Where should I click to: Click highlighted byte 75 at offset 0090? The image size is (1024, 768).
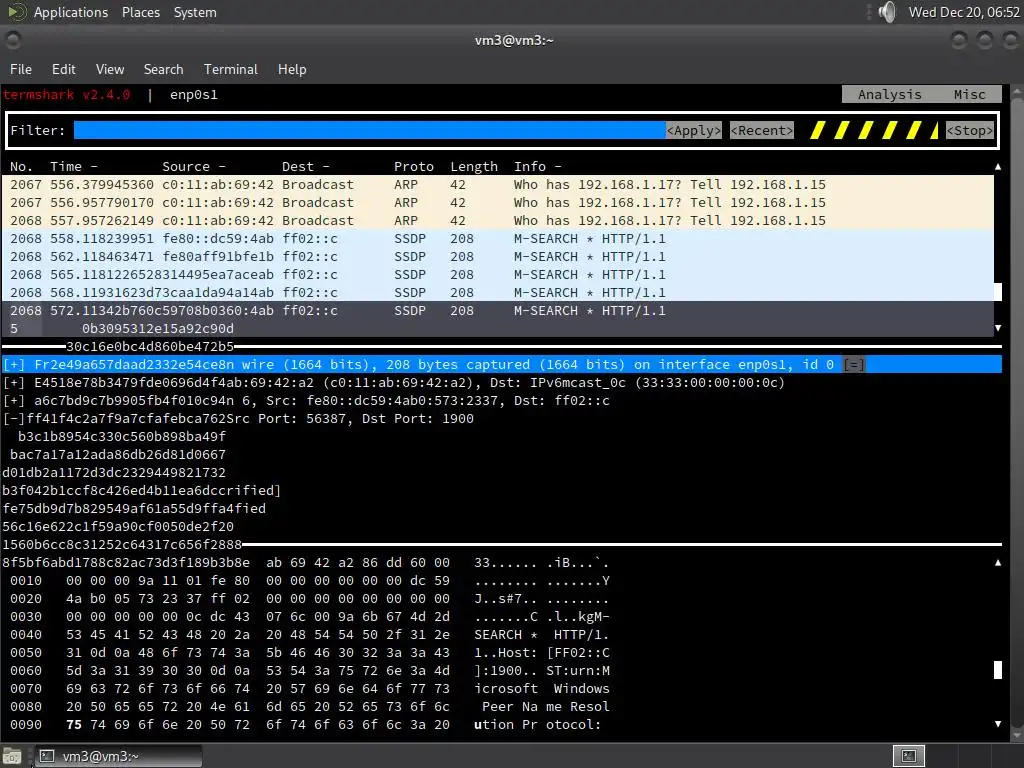(74, 724)
